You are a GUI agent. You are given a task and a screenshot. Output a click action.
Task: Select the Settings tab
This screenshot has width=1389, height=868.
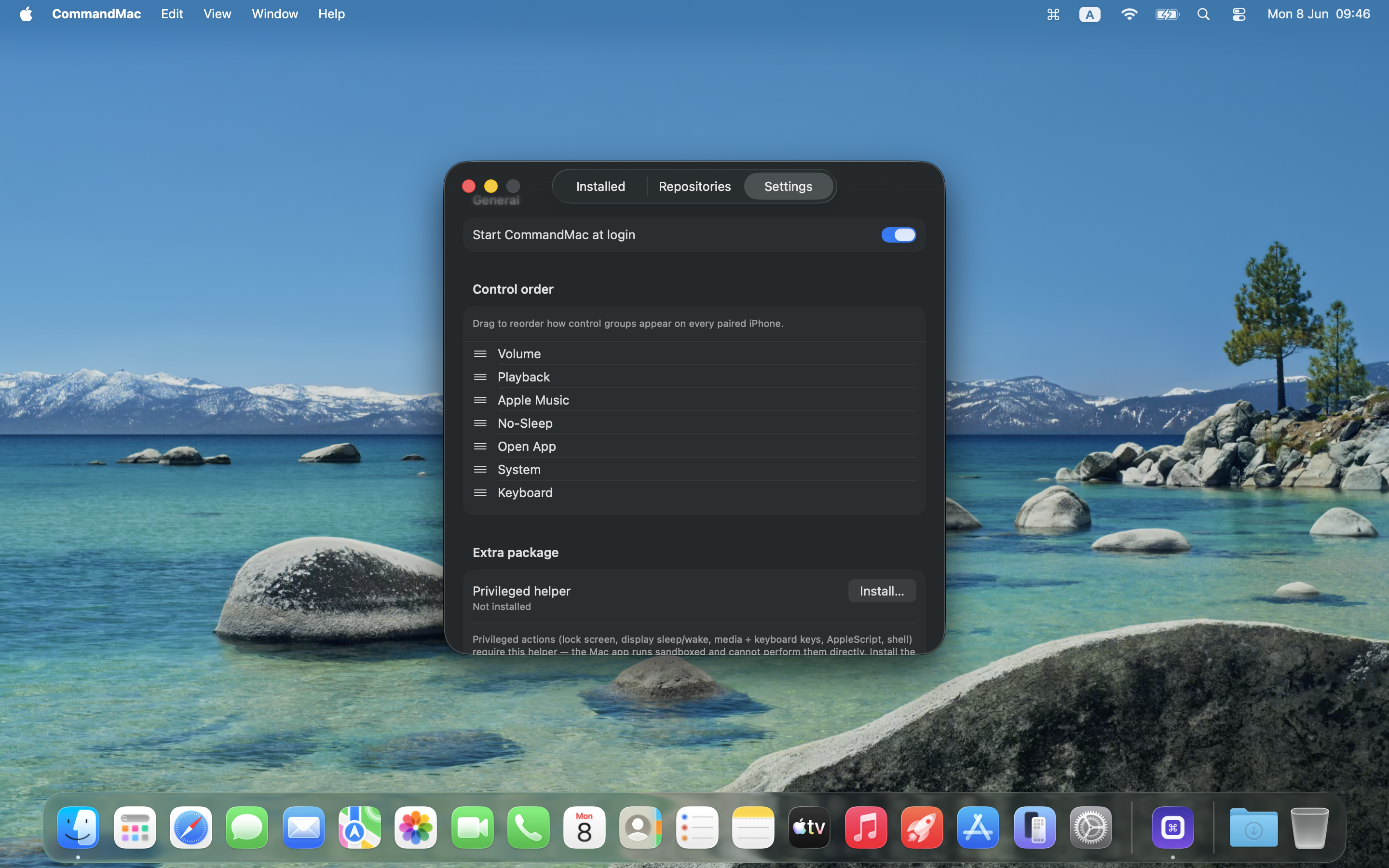click(x=788, y=186)
